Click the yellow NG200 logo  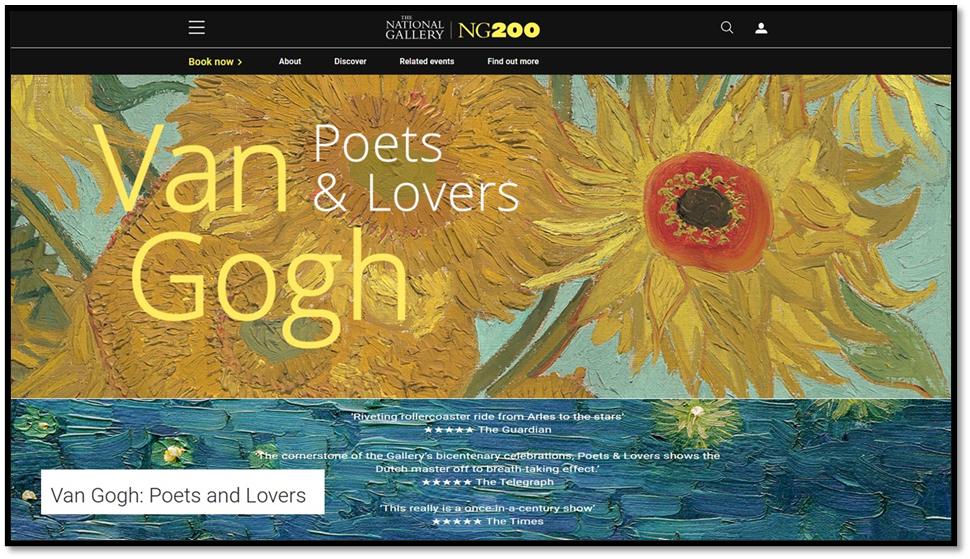[x=499, y=30]
